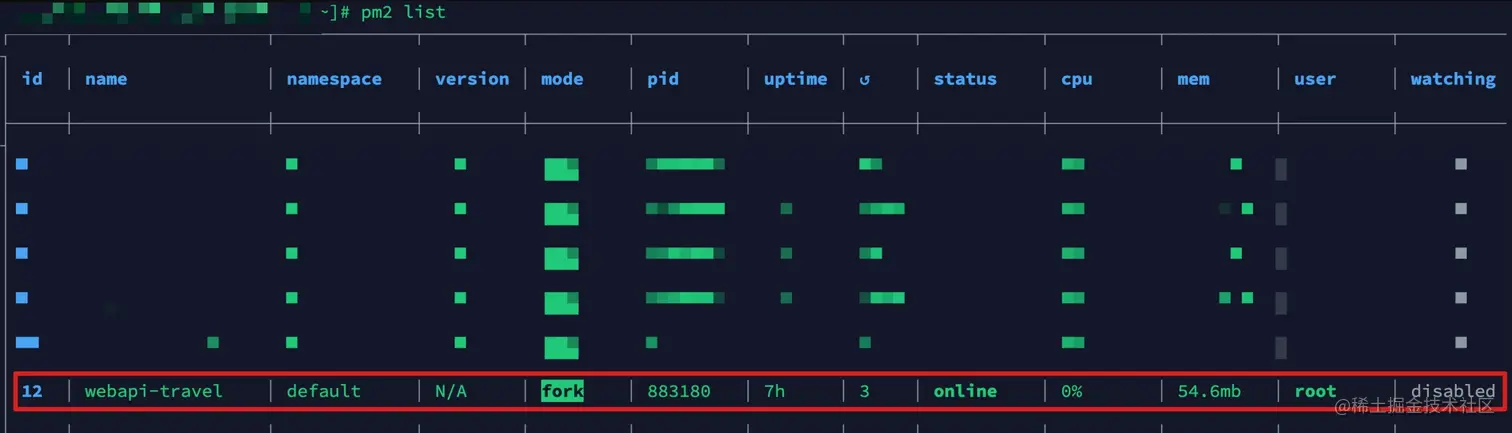Click the pid value '883180'
This screenshot has width=1512, height=433.
[x=679, y=391]
